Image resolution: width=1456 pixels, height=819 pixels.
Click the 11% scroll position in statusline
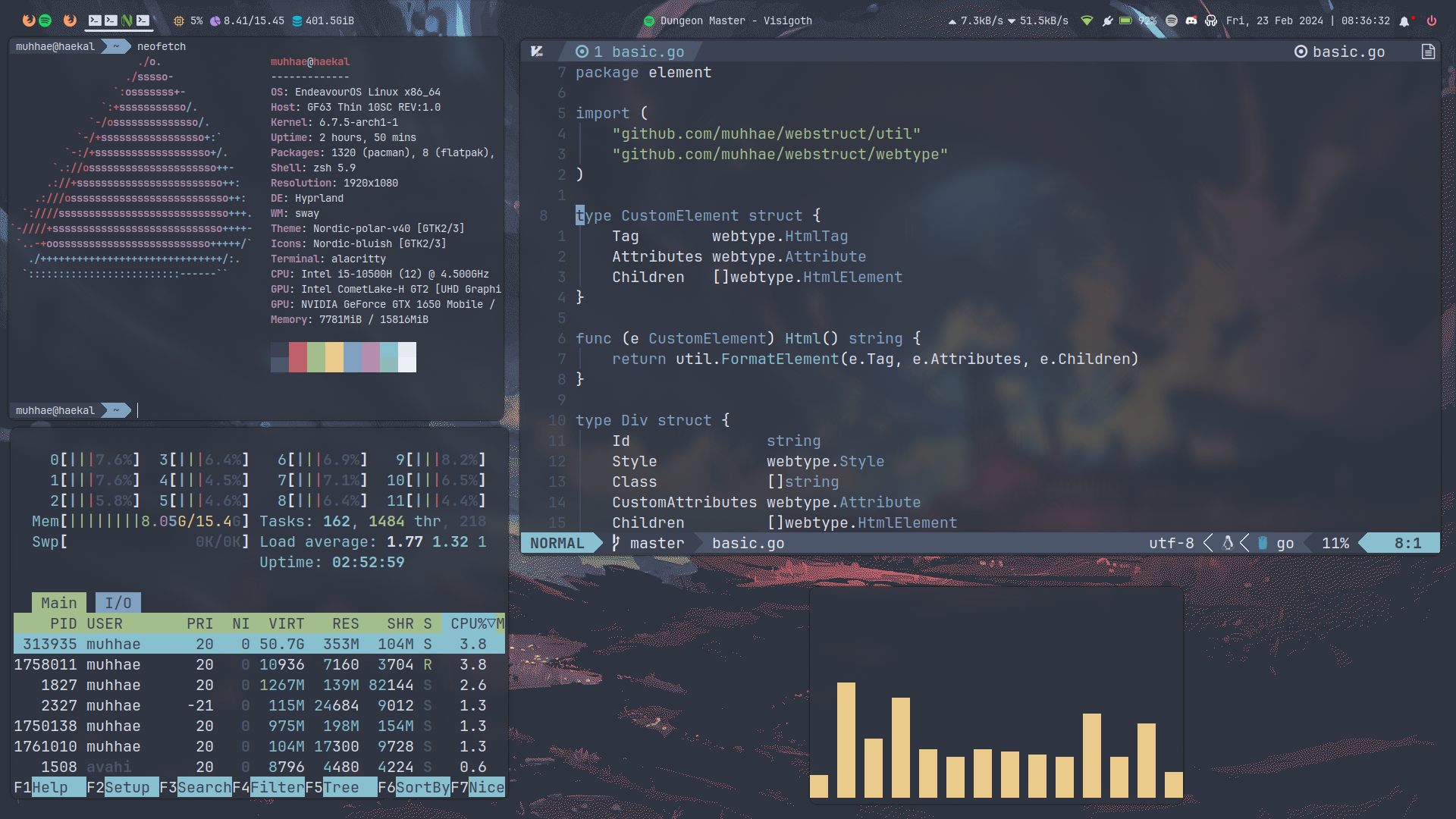coord(1335,543)
